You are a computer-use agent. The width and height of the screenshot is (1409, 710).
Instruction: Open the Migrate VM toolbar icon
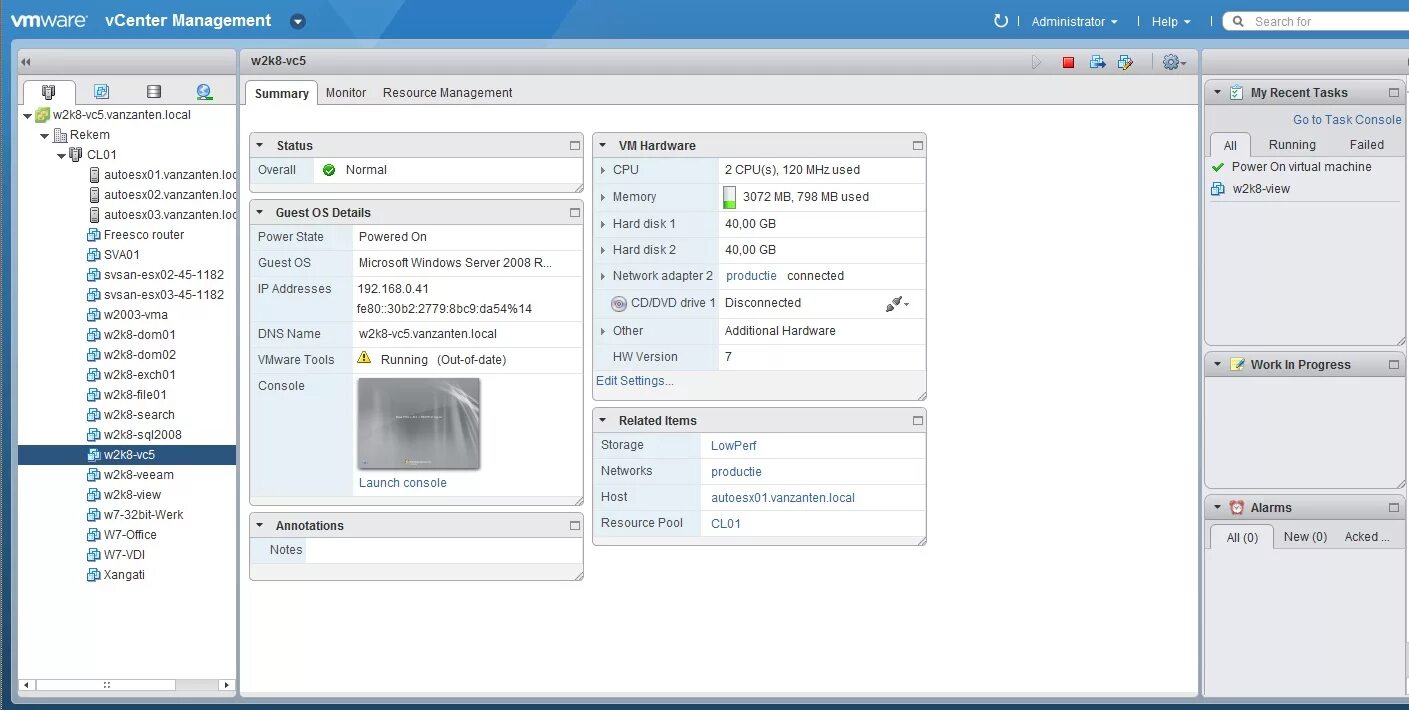(x=1097, y=61)
